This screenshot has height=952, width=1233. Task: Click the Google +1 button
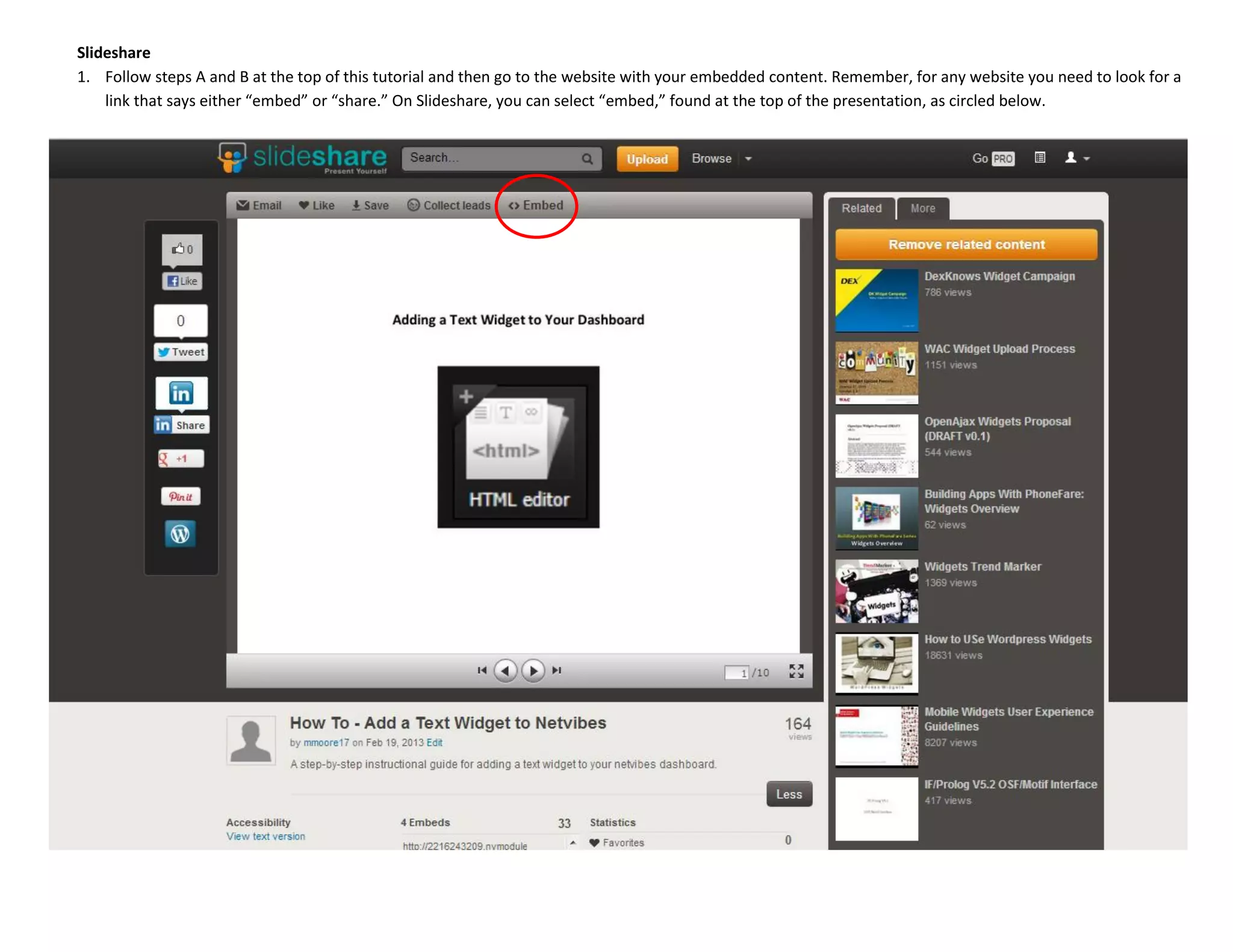point(181,459)
